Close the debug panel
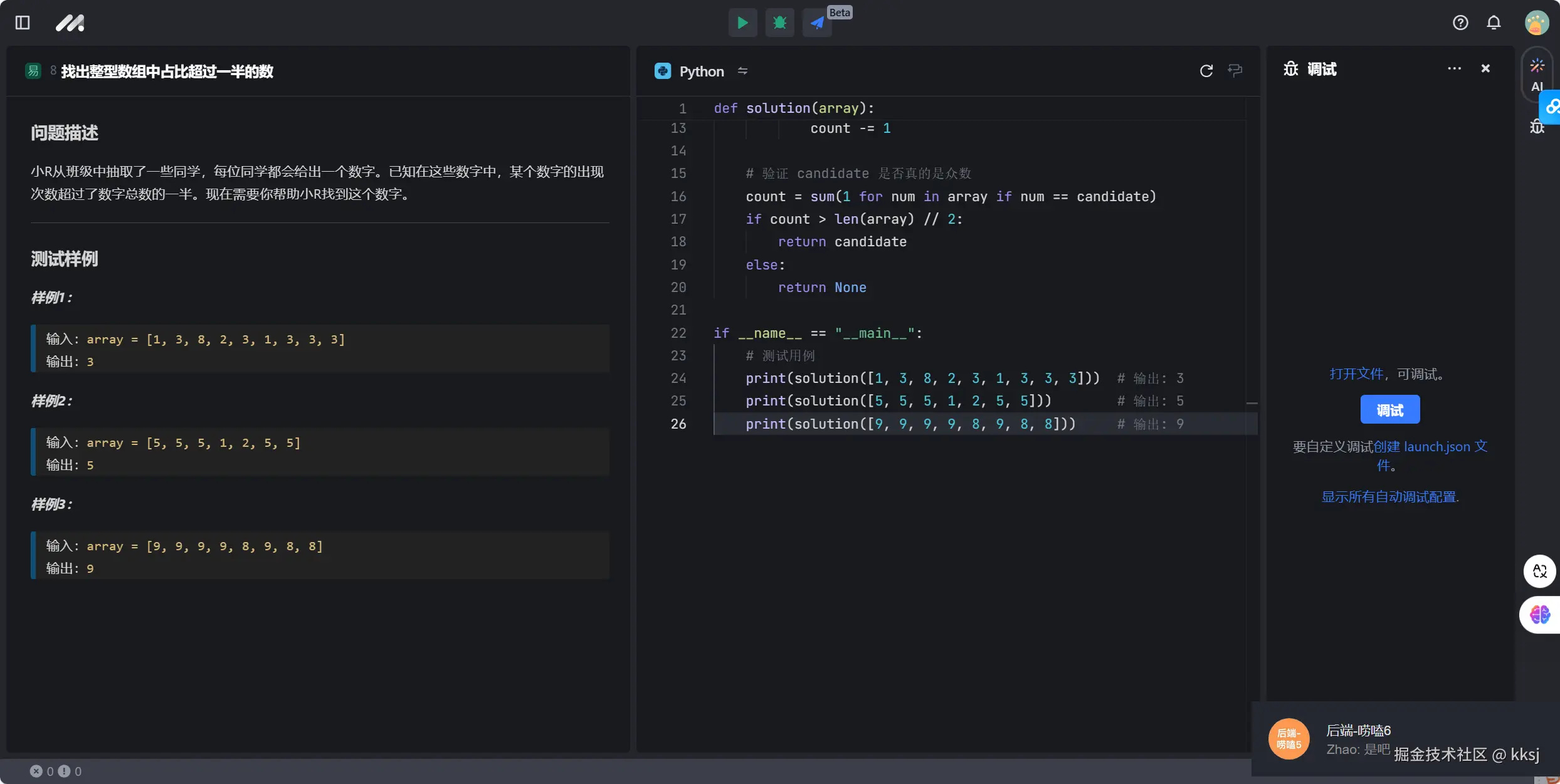1560x784 pixels. [x=1485, y=69]
